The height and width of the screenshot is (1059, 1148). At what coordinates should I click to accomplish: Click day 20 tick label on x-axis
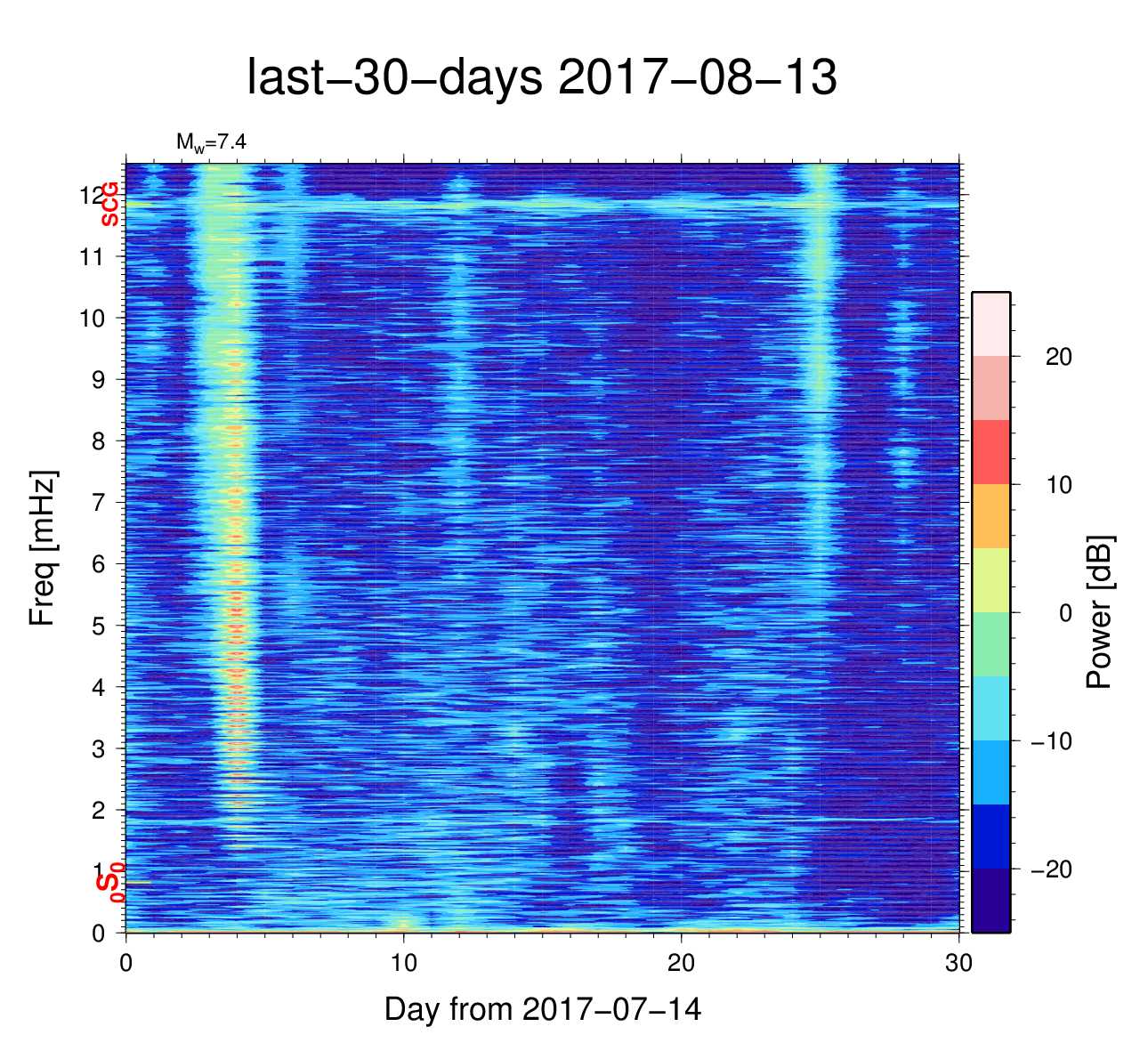click(x=681, y=962)
